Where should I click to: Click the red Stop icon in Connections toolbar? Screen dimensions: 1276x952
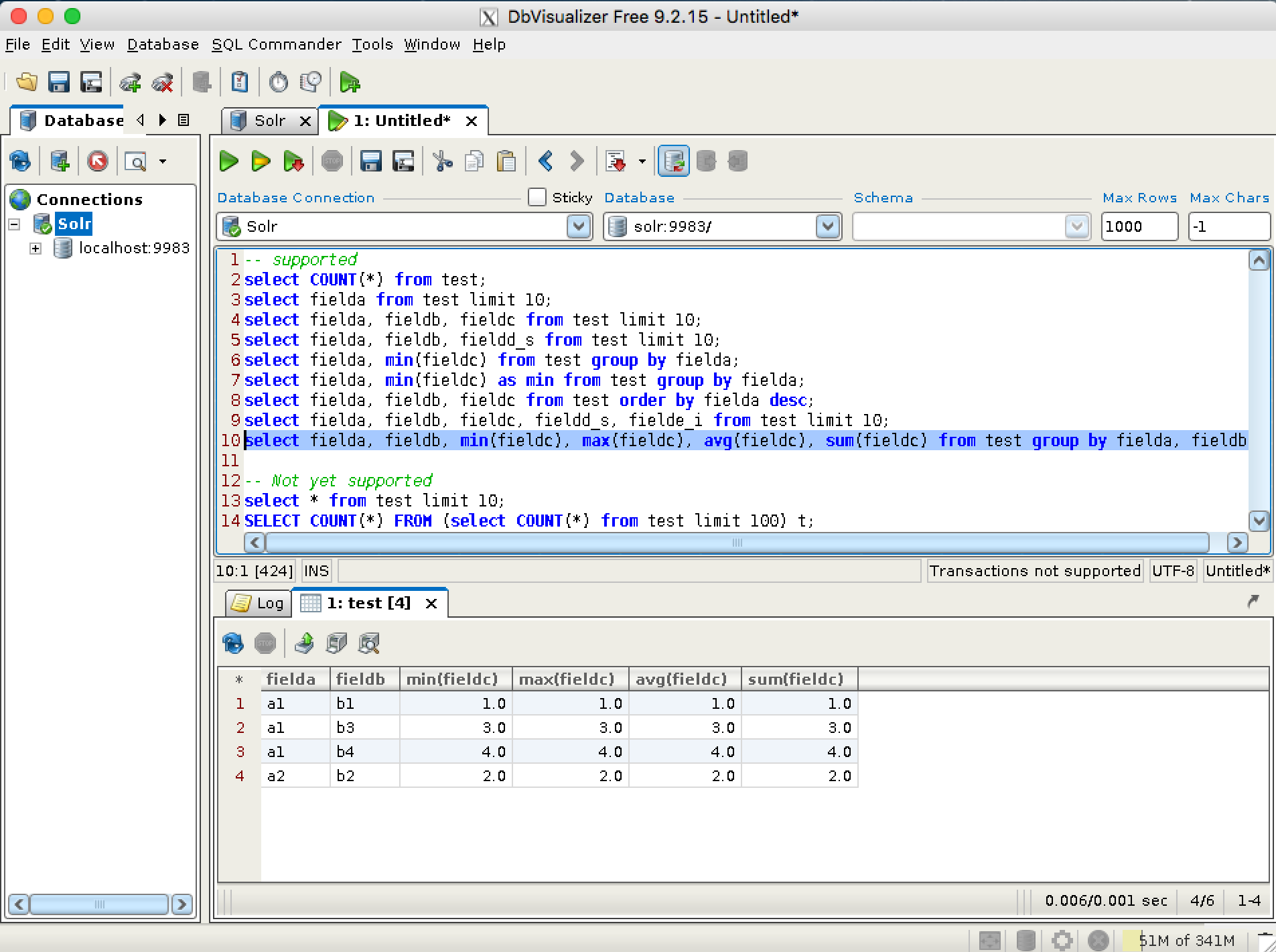(98, 161)
